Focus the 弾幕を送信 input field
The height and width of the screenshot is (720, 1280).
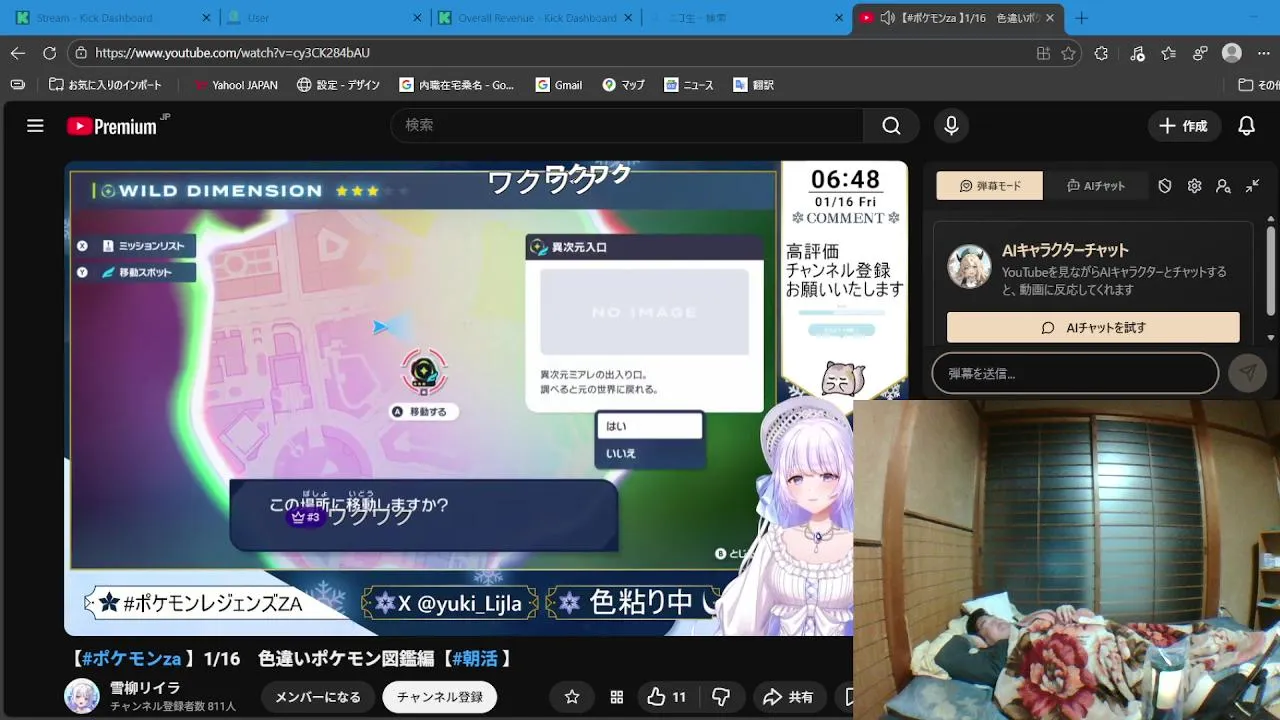tap(1075, 373)
